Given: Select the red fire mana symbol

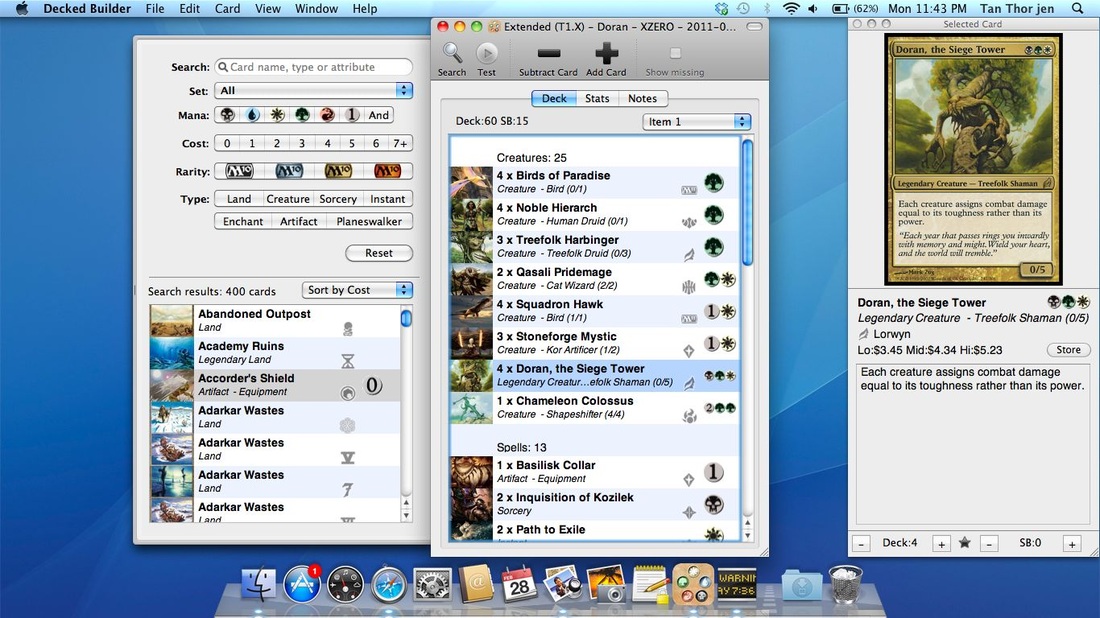Looking at the screenshot, I should click(327, 115).
